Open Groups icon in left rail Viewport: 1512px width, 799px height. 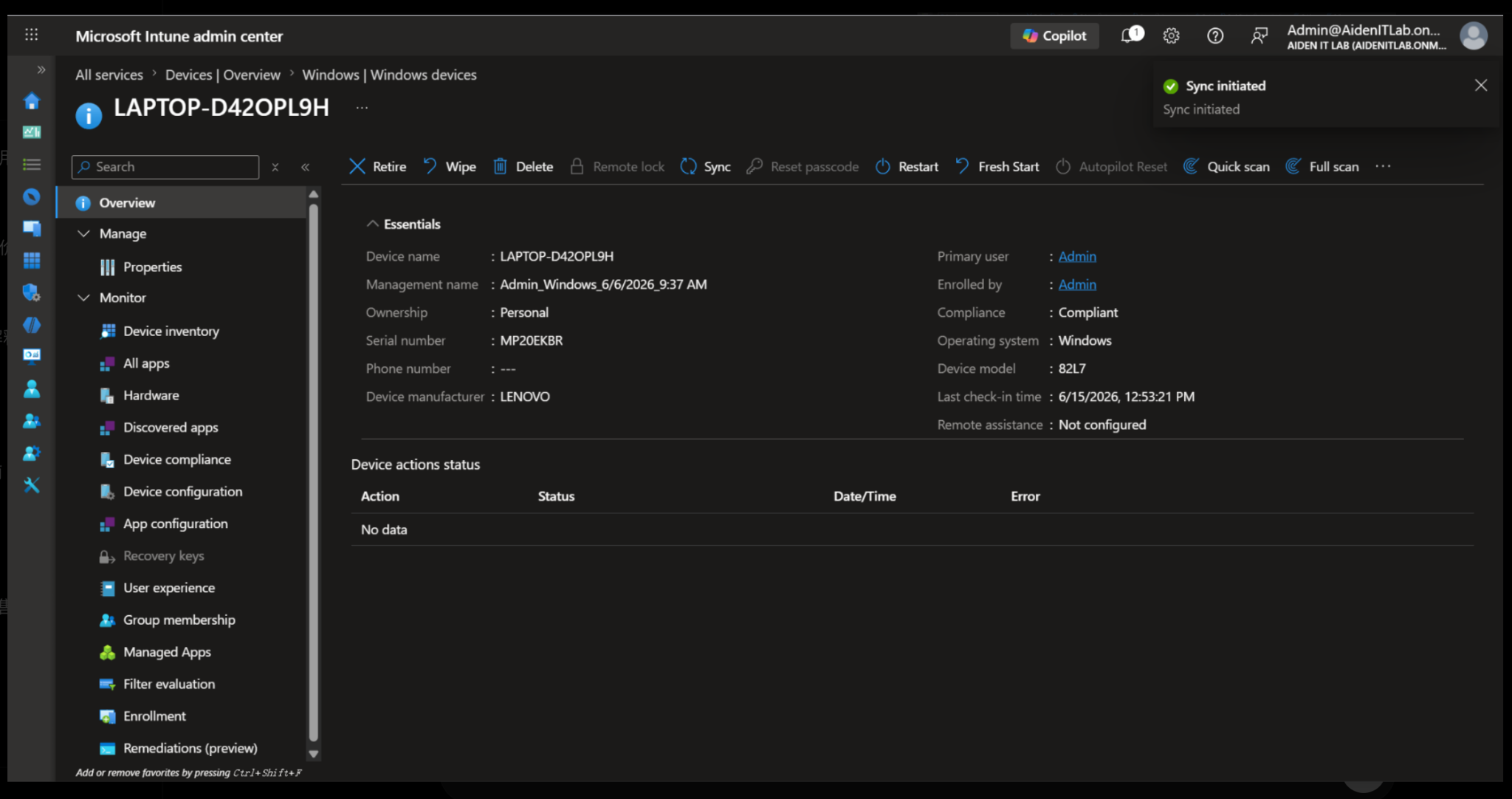click(x=32, y=421)
